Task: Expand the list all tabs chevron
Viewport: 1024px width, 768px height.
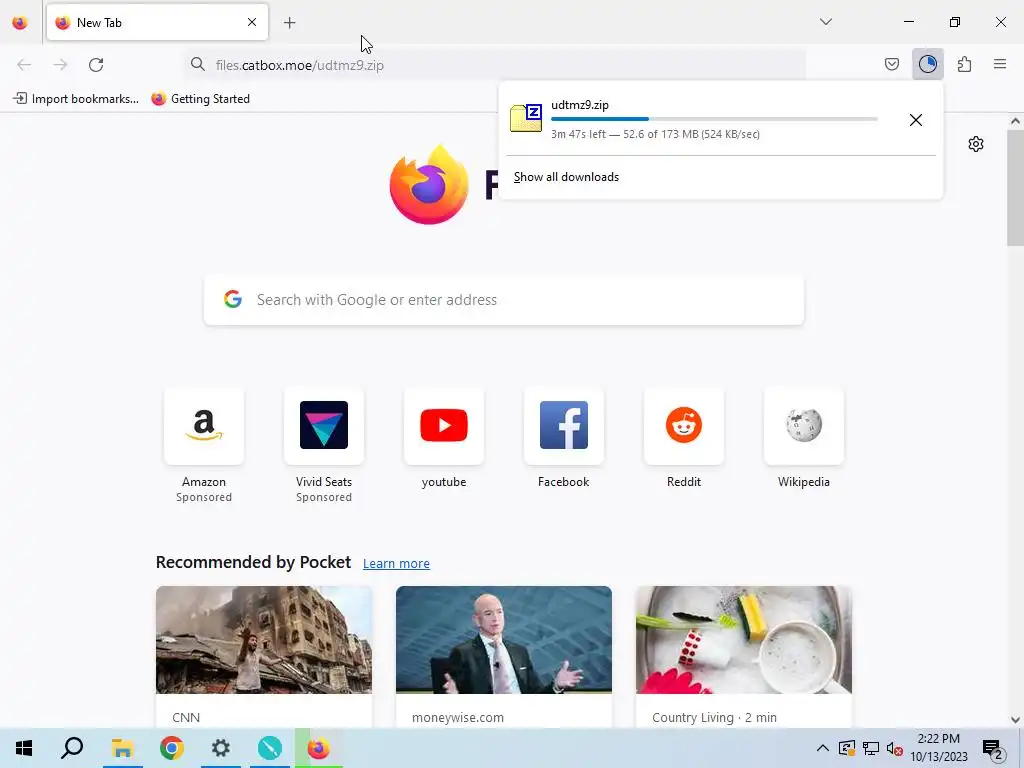Action: pyautogui.click(x=825, y=22)
